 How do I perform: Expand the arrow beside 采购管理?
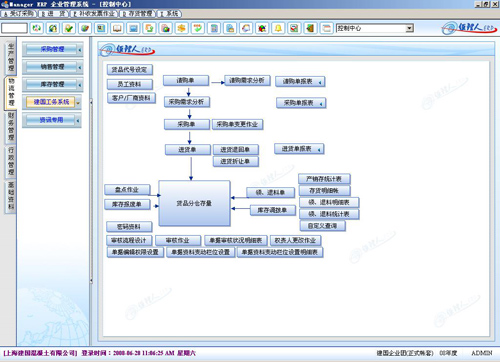pos(80,50)
